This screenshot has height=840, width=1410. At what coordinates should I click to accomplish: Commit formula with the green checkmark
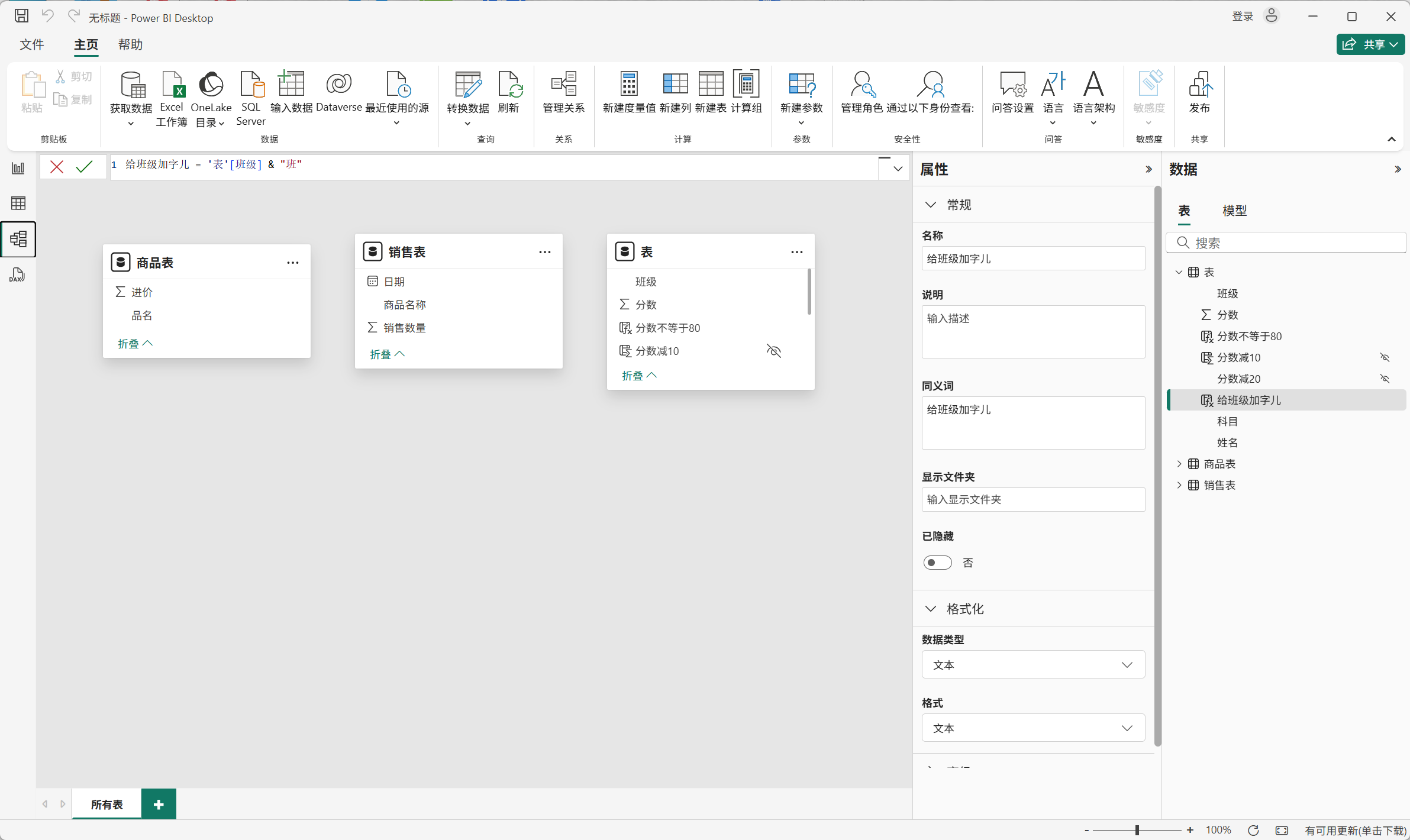tap(85, 167)
